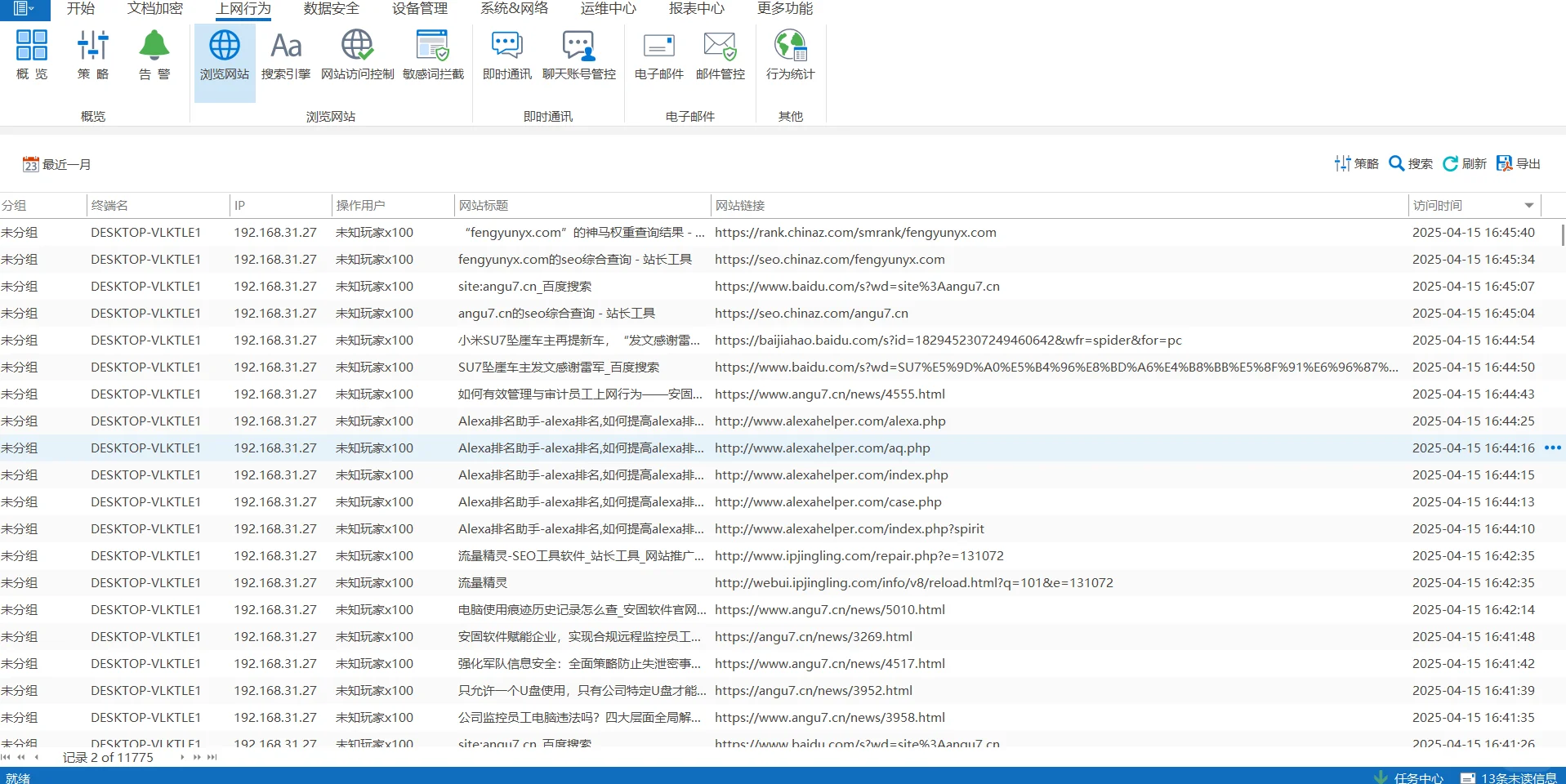1566x784 pixels.
Task: Open the 访问时间 column sort dropdown
Action: click(1528, 205)
